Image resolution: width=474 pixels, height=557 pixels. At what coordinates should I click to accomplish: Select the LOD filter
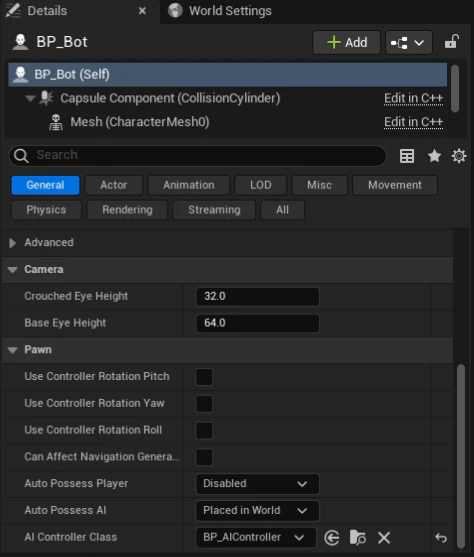coord(260,185)
